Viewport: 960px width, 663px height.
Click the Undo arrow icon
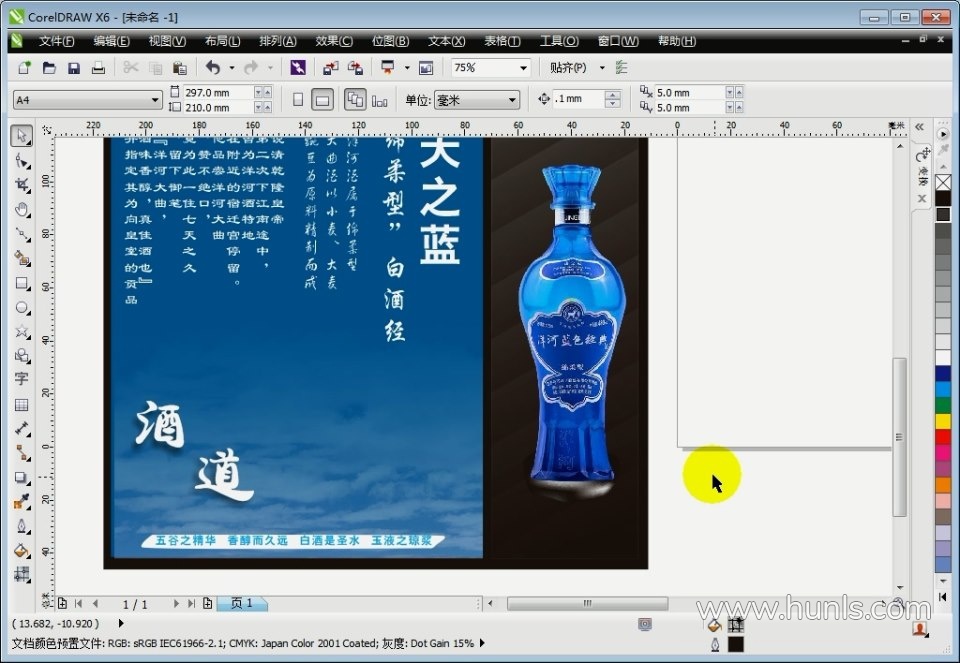pos(212,68)
